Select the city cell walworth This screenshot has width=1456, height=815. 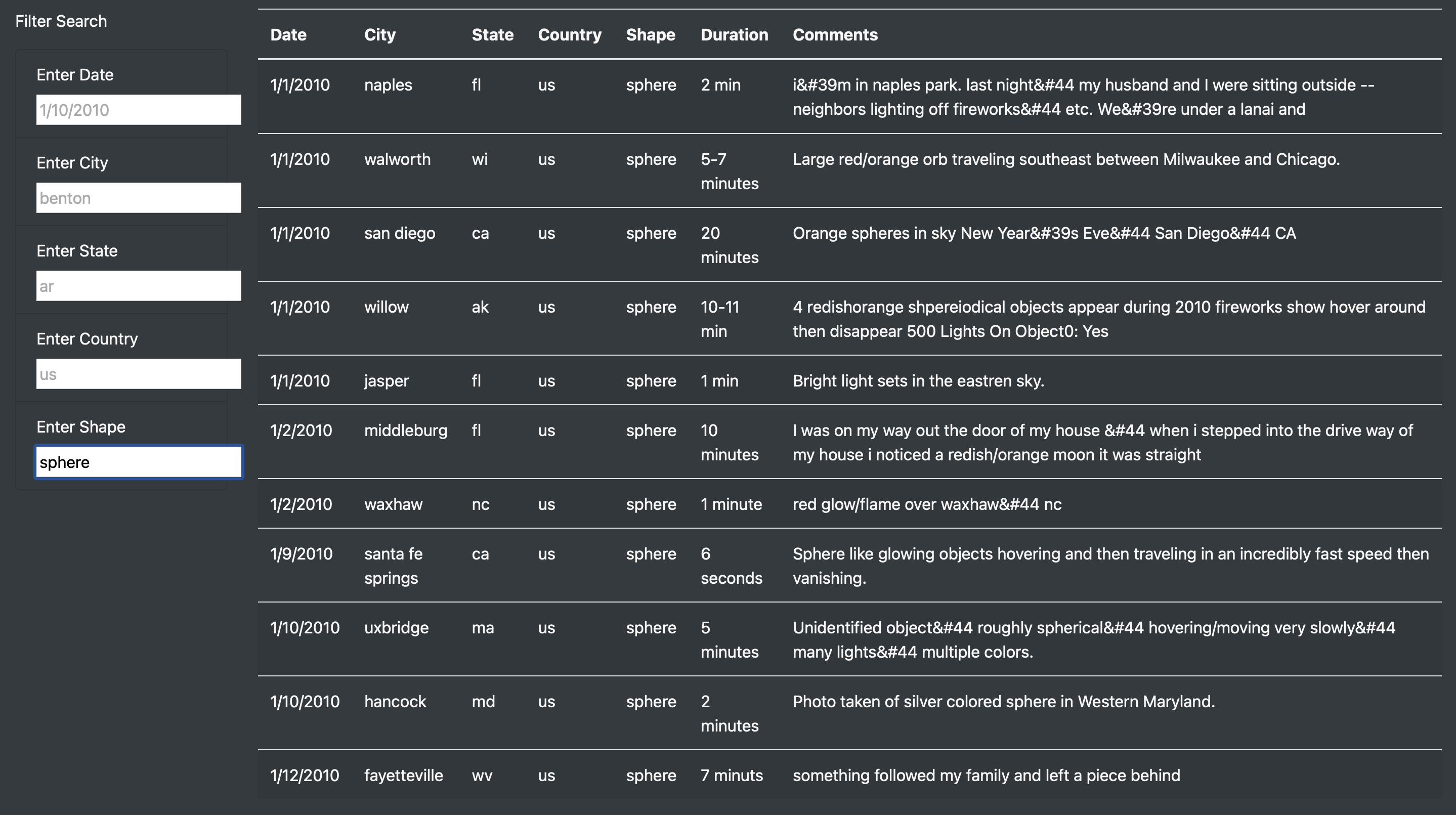pos(397,159)
